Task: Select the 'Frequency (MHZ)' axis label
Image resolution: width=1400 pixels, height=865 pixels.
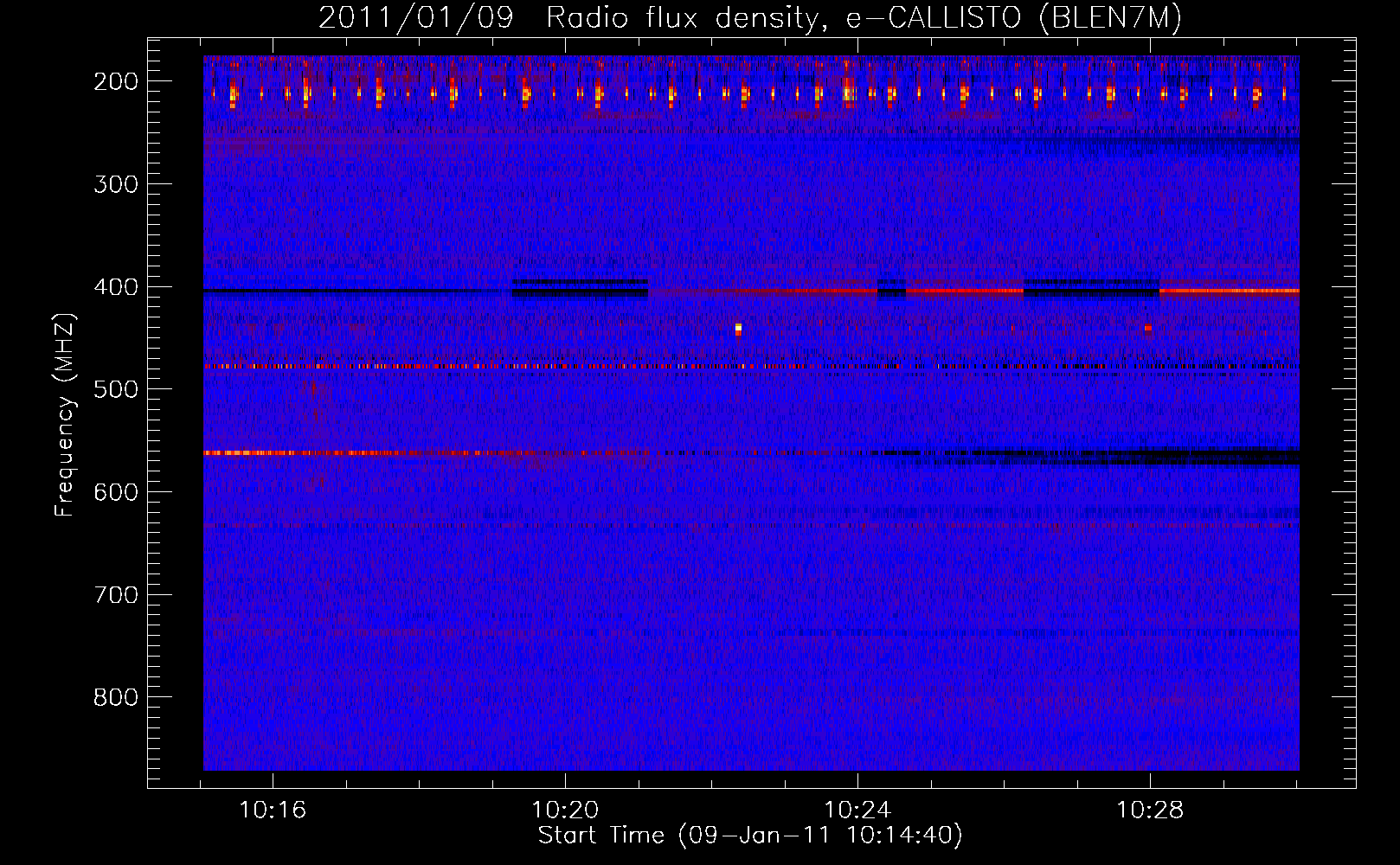Action: 65,415
